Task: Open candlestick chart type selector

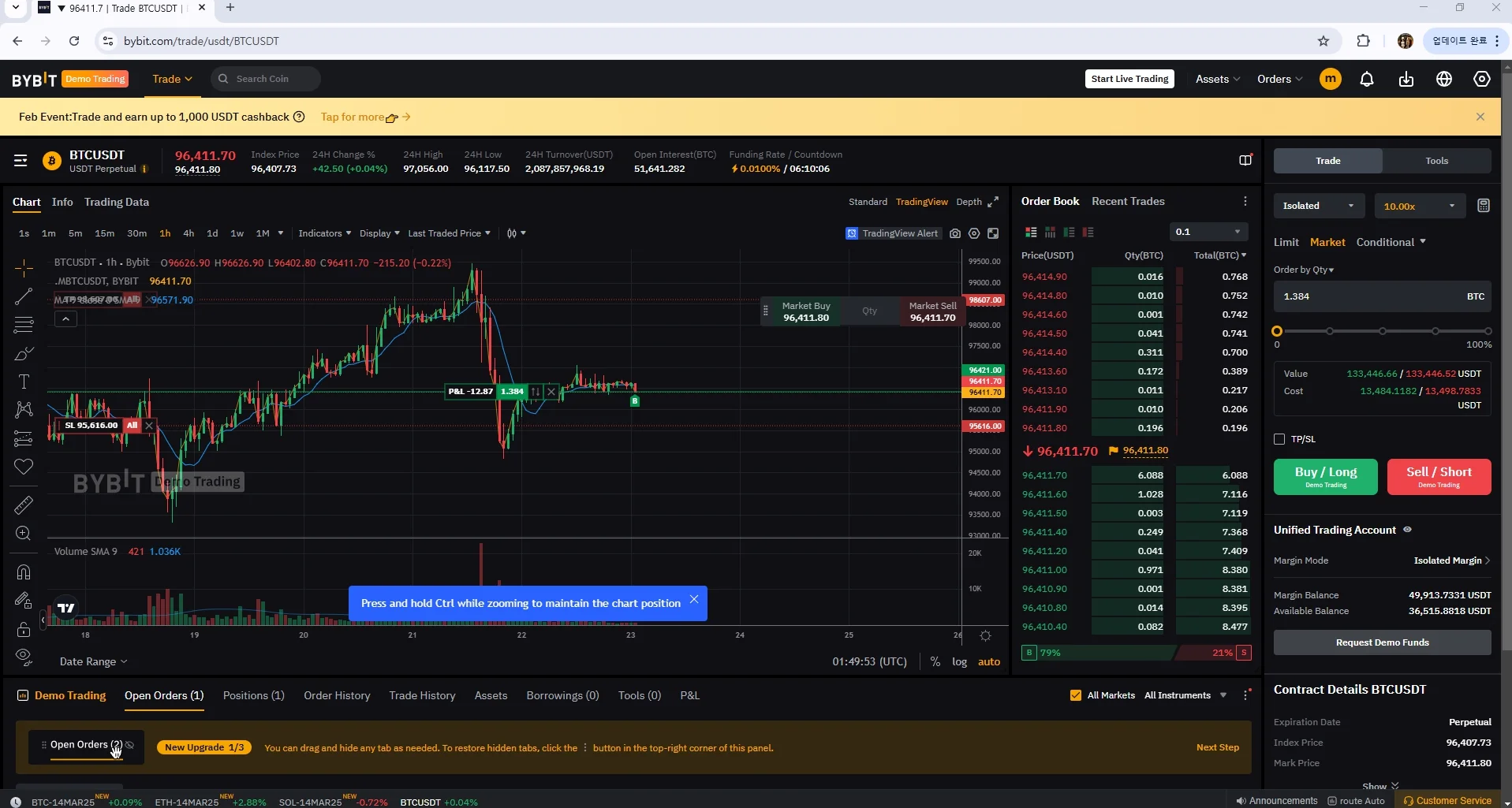Action: [516, 233]
